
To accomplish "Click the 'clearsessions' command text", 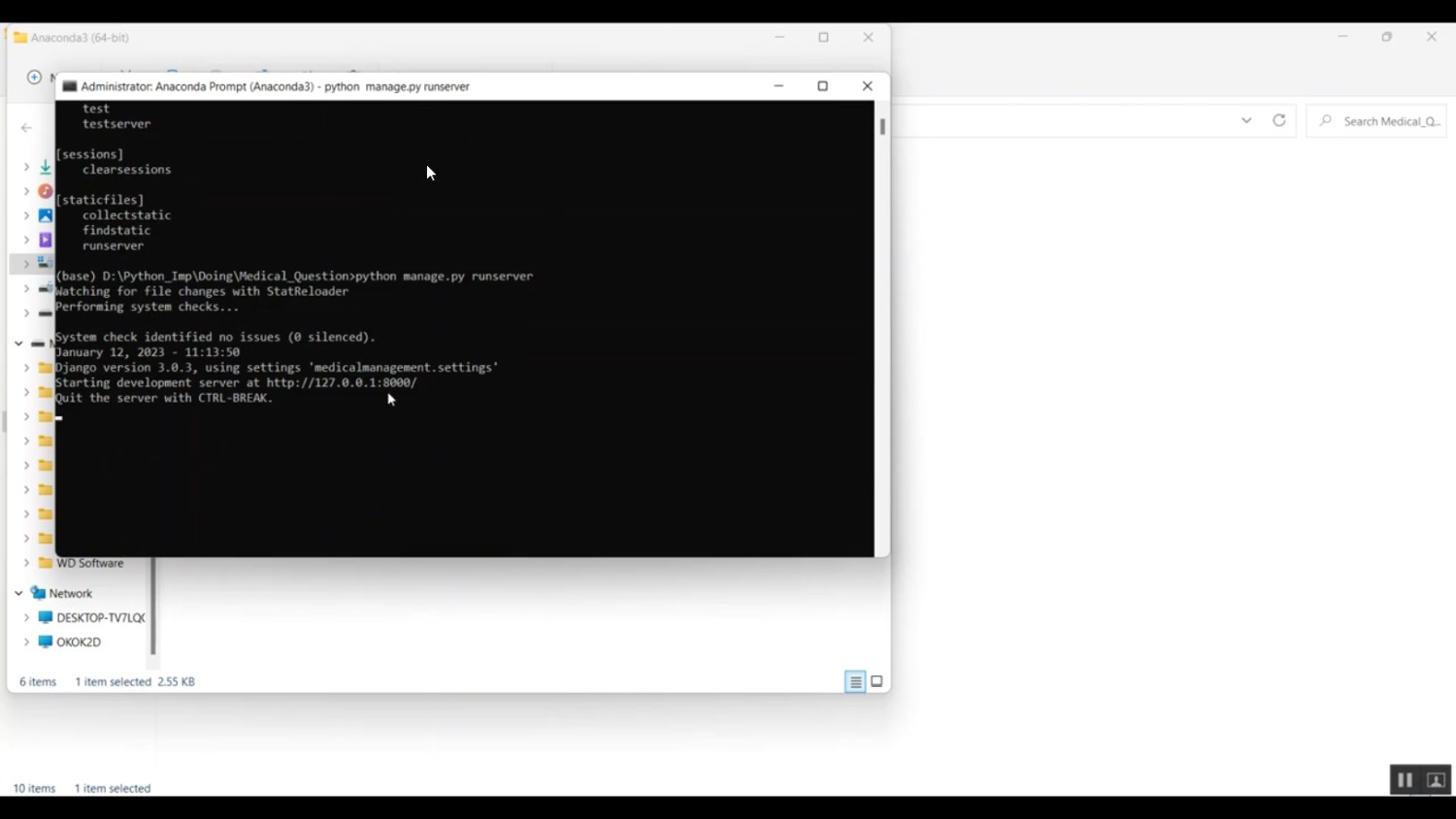I will point(127,170).
